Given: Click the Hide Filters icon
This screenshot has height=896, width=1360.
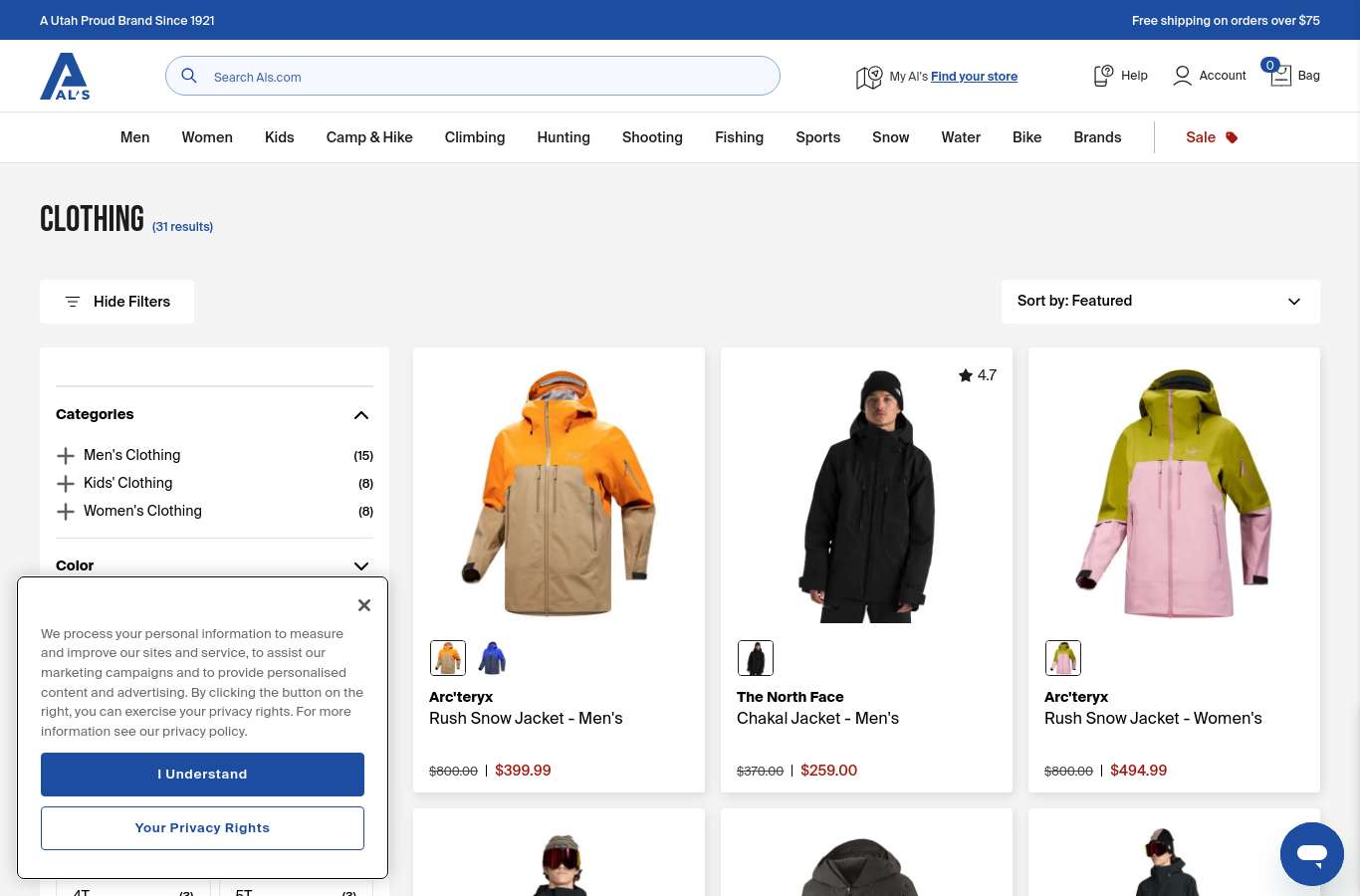Looking at the screenshot, I should (x=73, y=302).
